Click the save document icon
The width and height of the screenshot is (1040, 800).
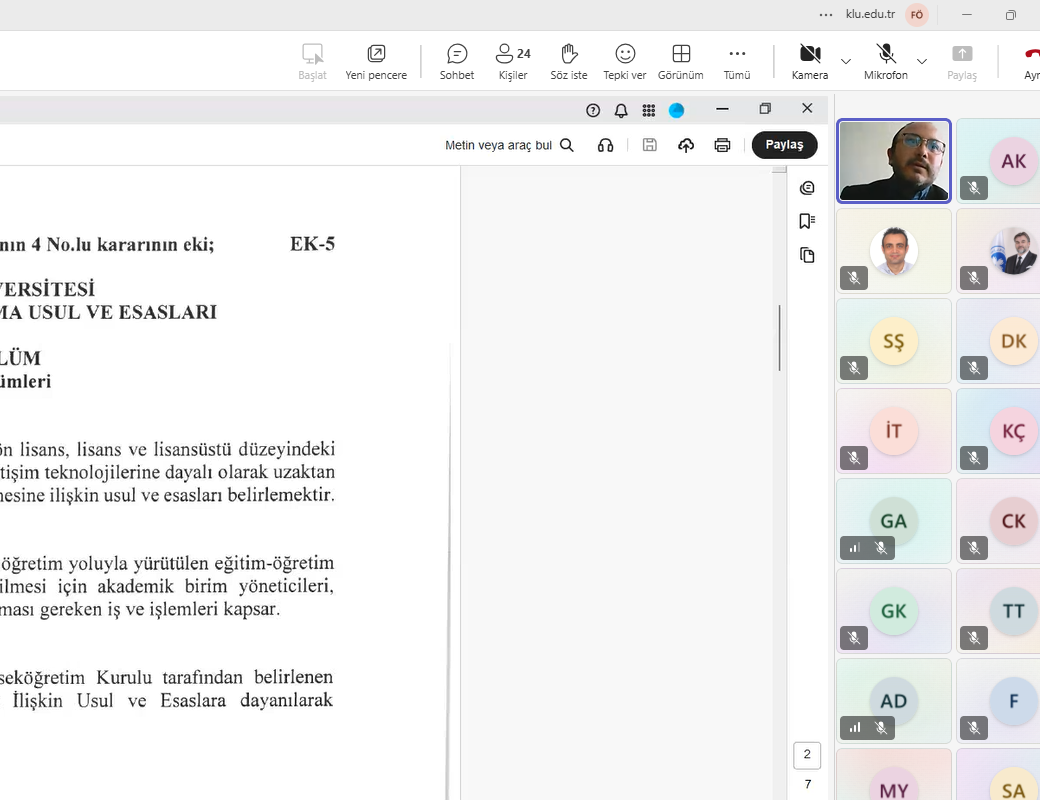[650, 145]
